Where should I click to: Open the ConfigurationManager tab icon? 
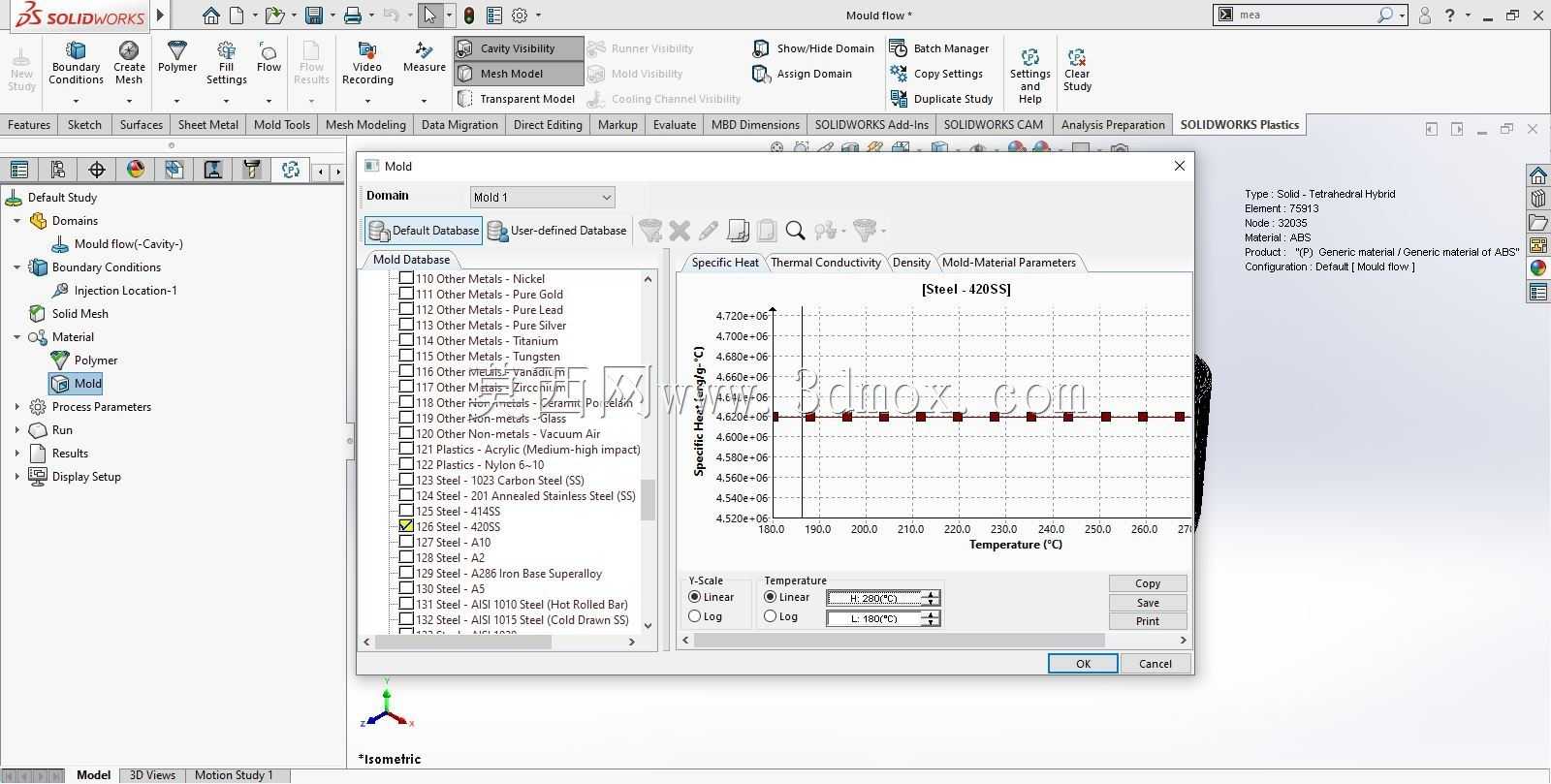click(x=58, y=170)
